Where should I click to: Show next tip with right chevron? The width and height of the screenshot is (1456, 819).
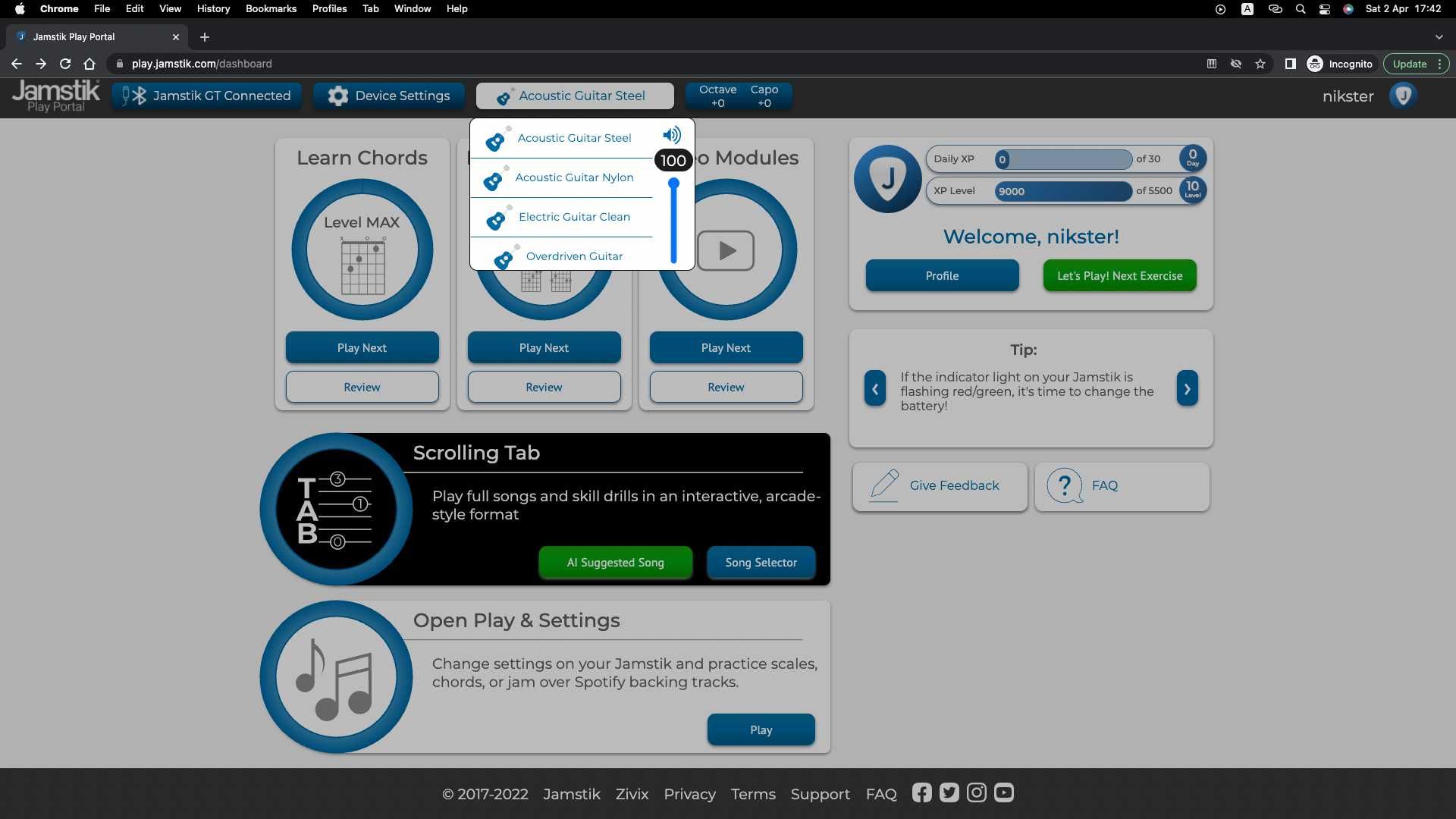[1188, 388]
